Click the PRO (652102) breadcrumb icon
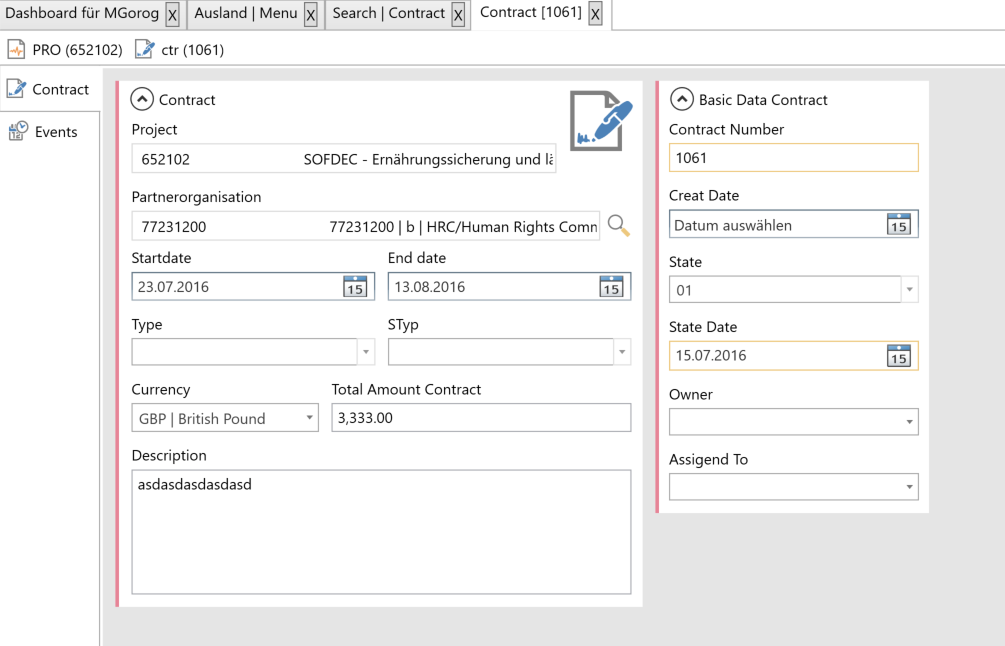This screenshot has width=1005, height=646. point(16,49)
